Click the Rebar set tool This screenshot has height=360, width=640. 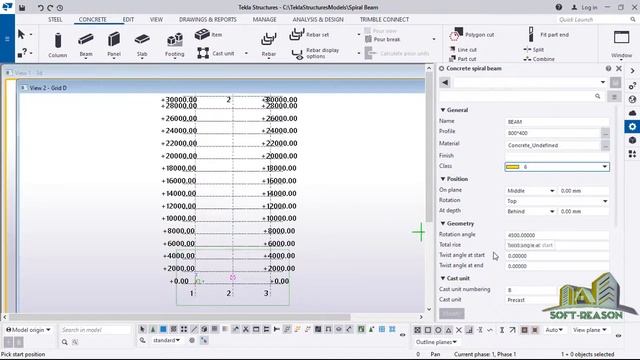tap(309, 35)
